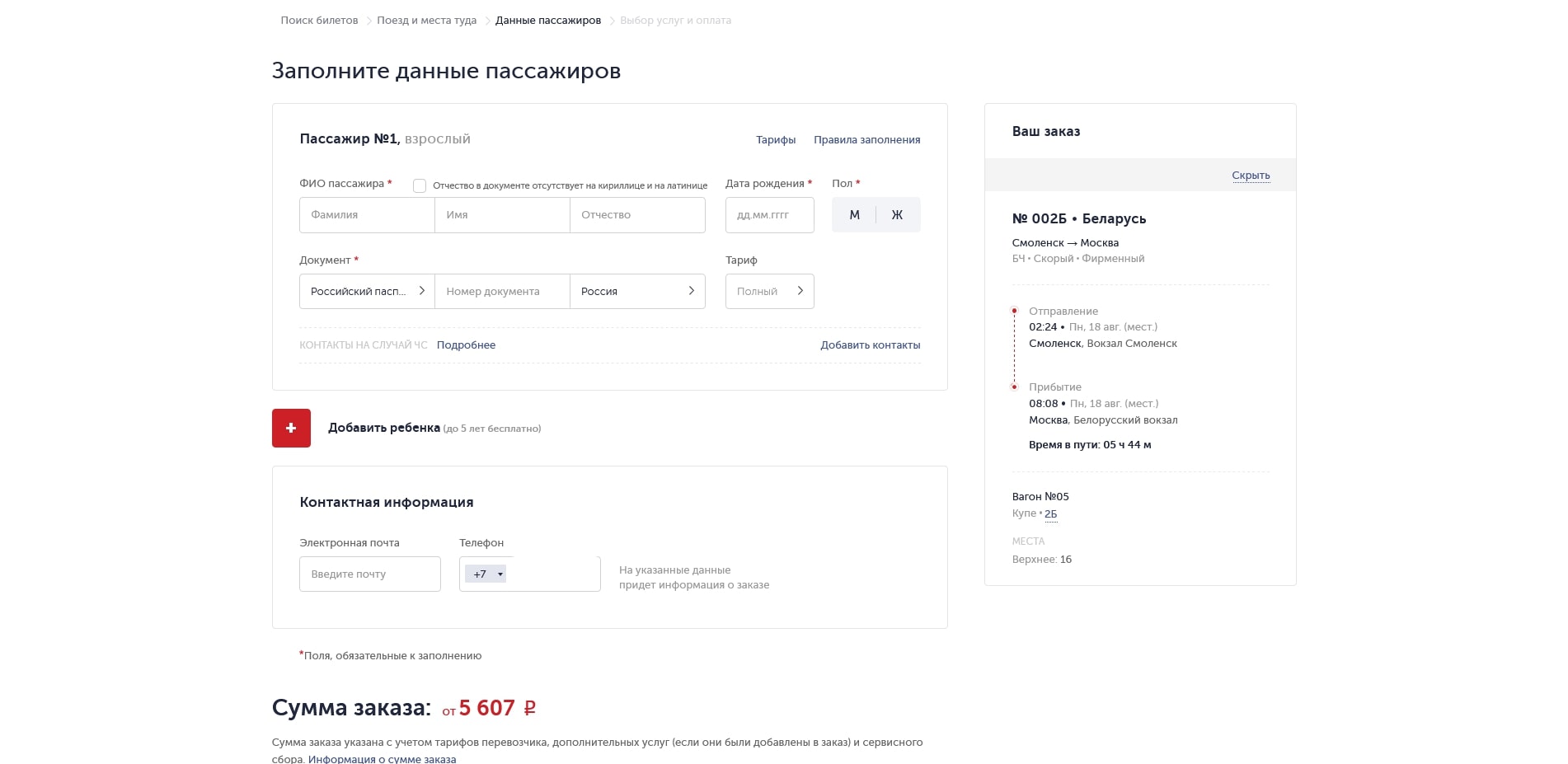Click "Подробнее" next to emergency contacts
The image size is (1568, 764).
(466, 345)
